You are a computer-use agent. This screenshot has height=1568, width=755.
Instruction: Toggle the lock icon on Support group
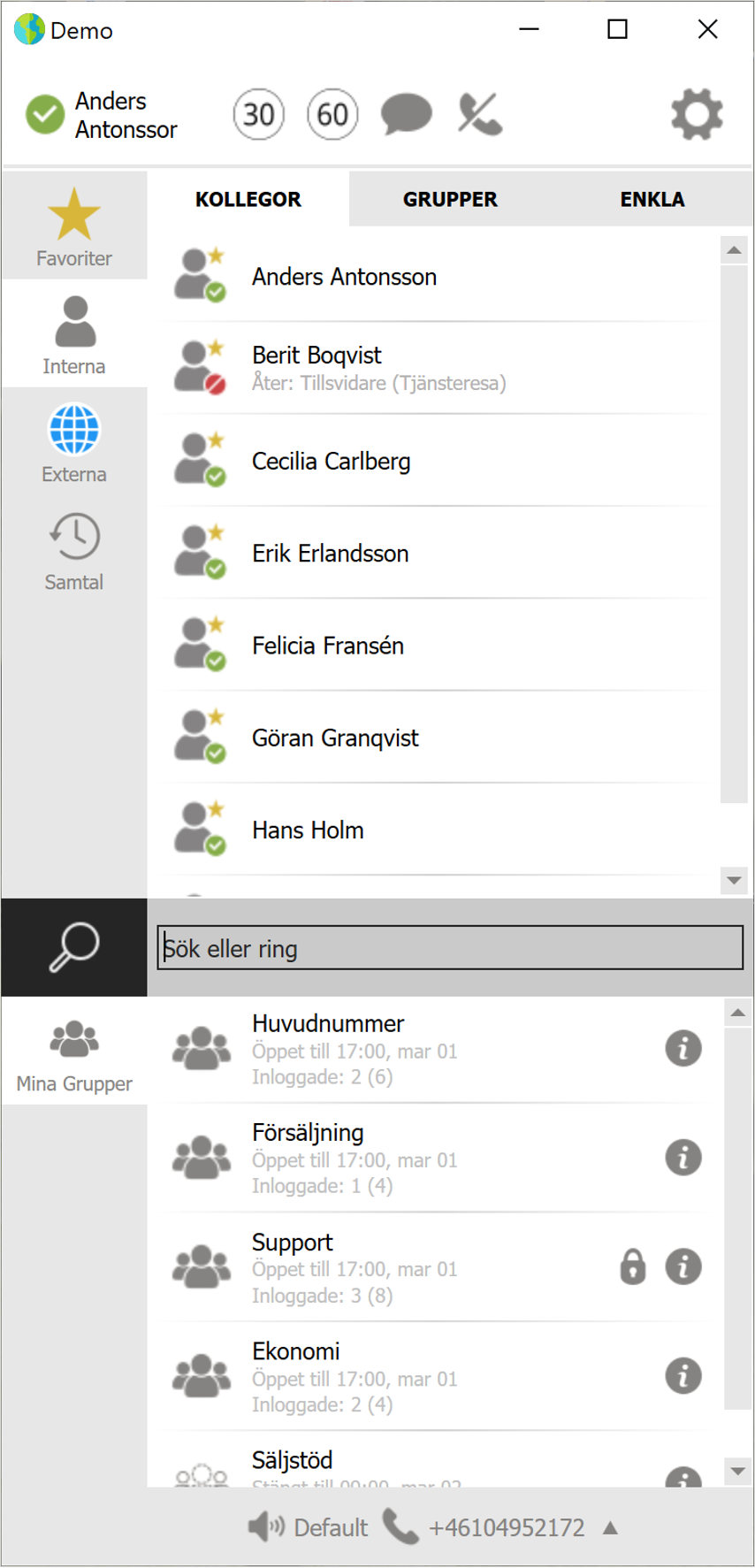coord(633,1266)
